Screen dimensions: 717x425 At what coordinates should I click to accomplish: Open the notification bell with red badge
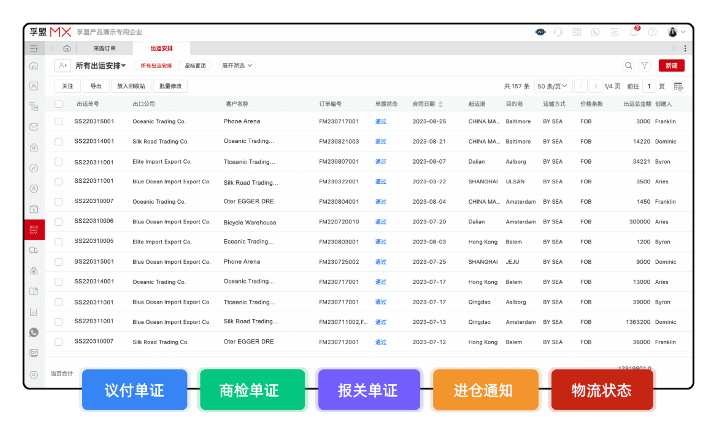(633, 32)
